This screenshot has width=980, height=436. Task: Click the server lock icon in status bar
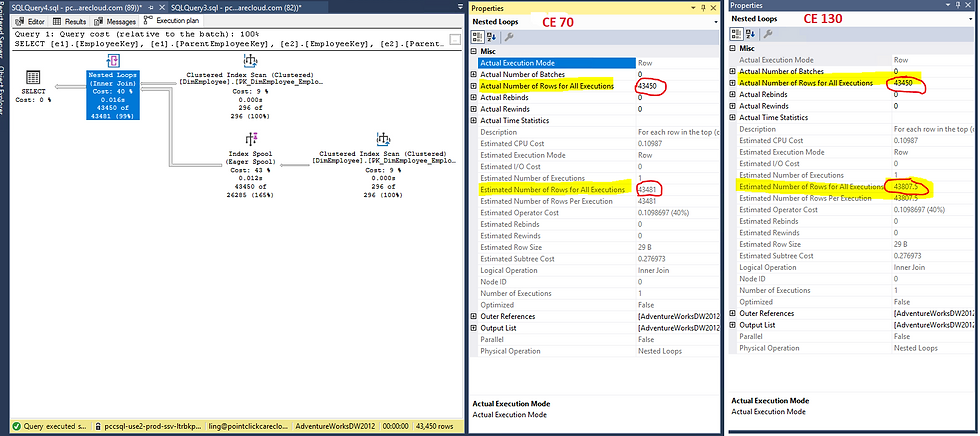pos(99,427)
